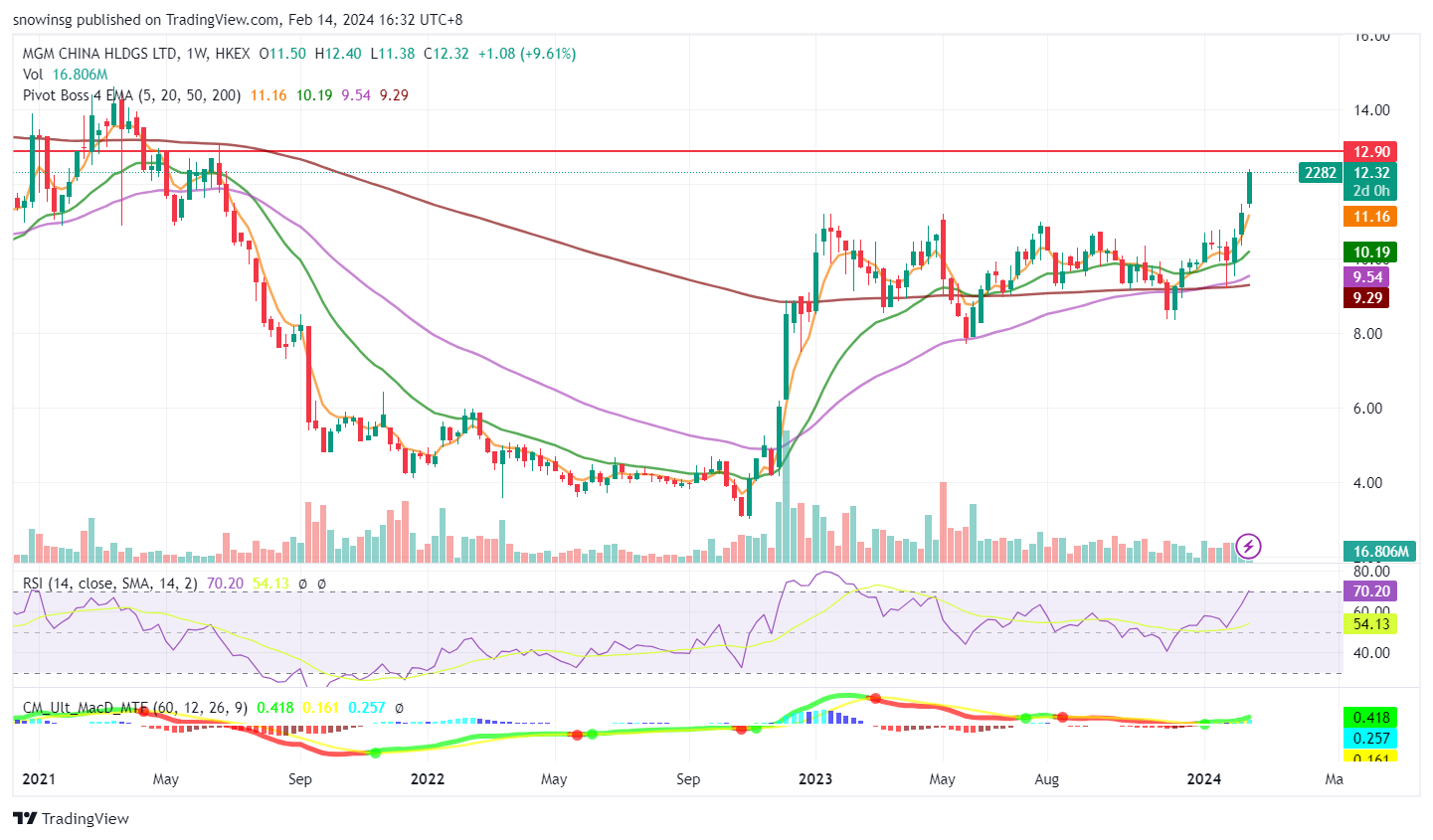Click the CM_Ult_MacD_MTF indicator legend

(x=135, y=709)
